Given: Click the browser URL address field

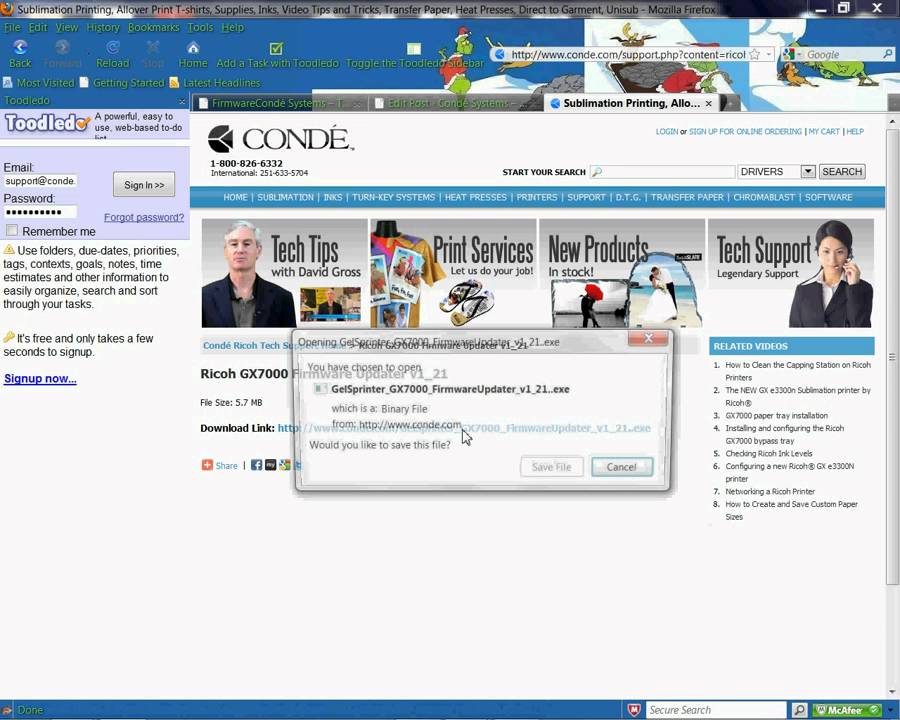Looking at the screenshot, I should 627,55.
